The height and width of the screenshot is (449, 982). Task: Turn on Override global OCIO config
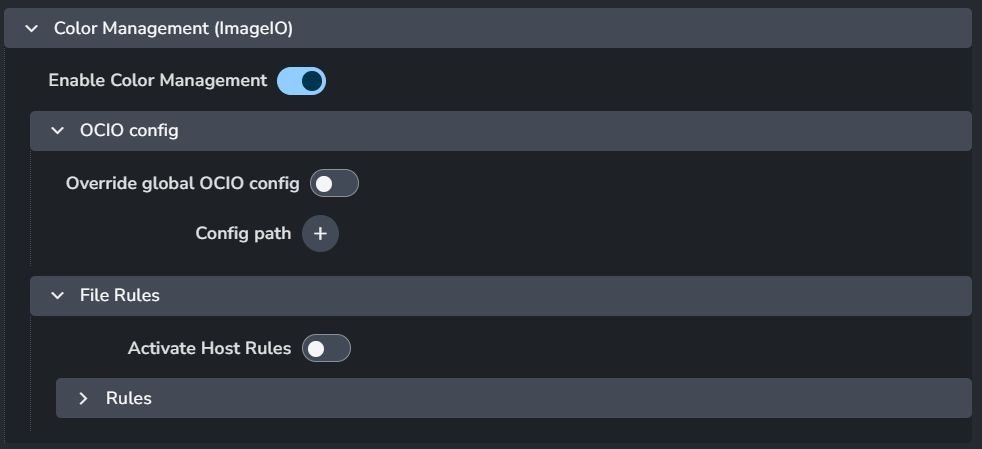334,183
